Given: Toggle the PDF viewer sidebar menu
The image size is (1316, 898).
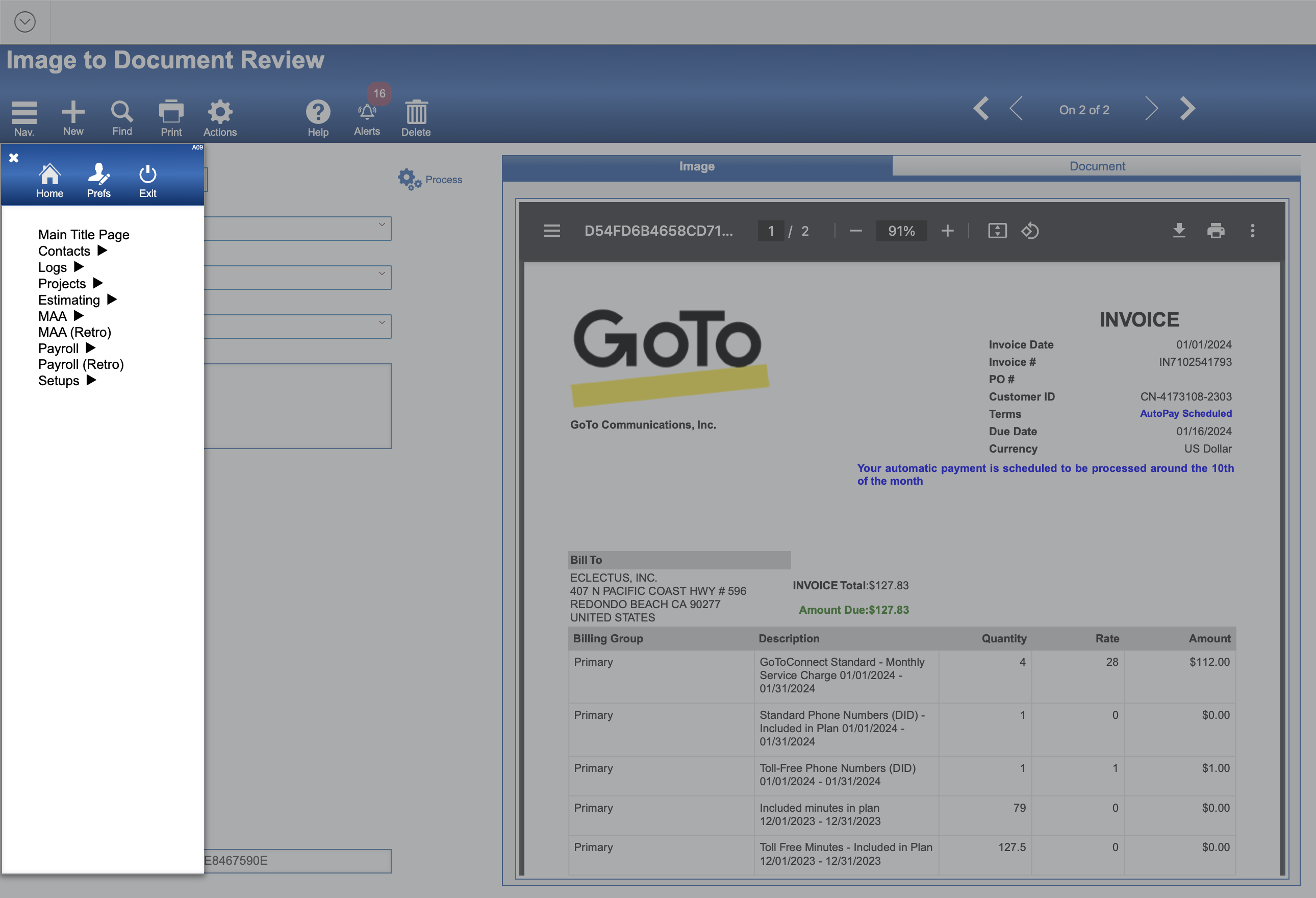Looking at the screenshot, I should pyautogui.click(x=551, y=231).
